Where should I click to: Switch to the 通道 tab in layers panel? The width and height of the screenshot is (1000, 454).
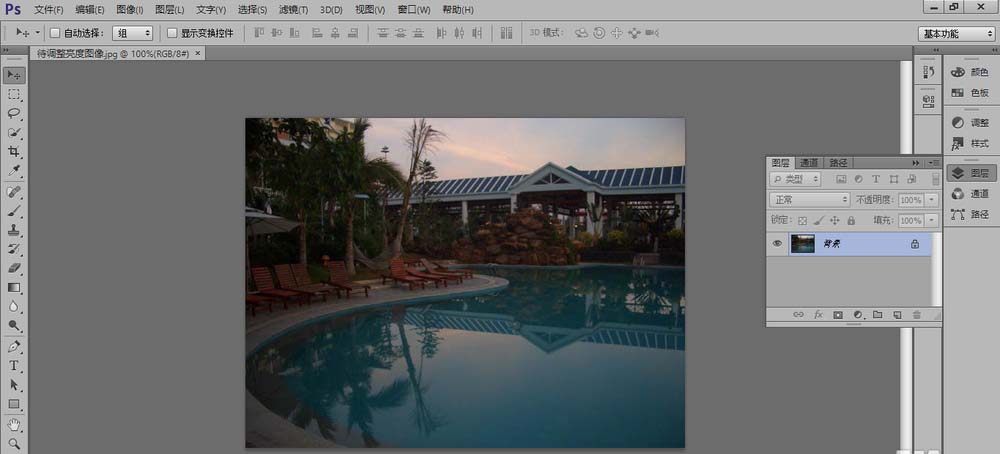809,163
